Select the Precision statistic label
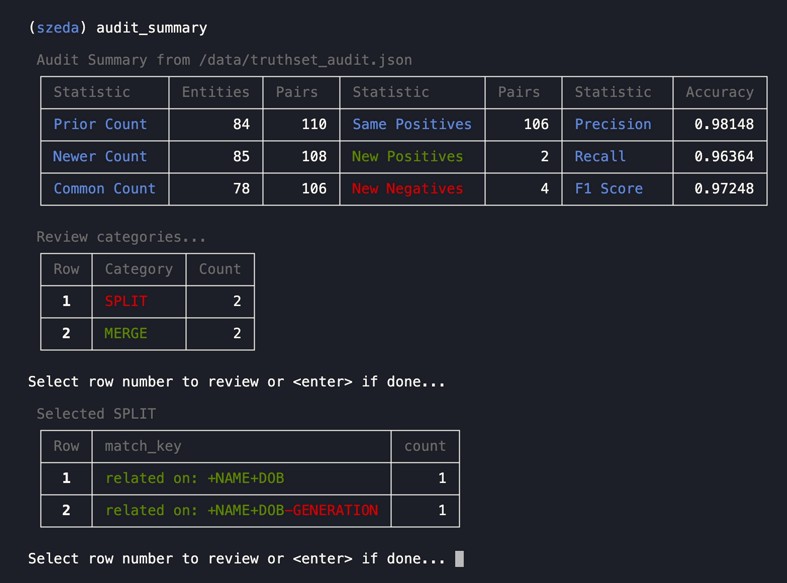Image resolution: width=787 pixels, height=583 pixels. [612, 124]
